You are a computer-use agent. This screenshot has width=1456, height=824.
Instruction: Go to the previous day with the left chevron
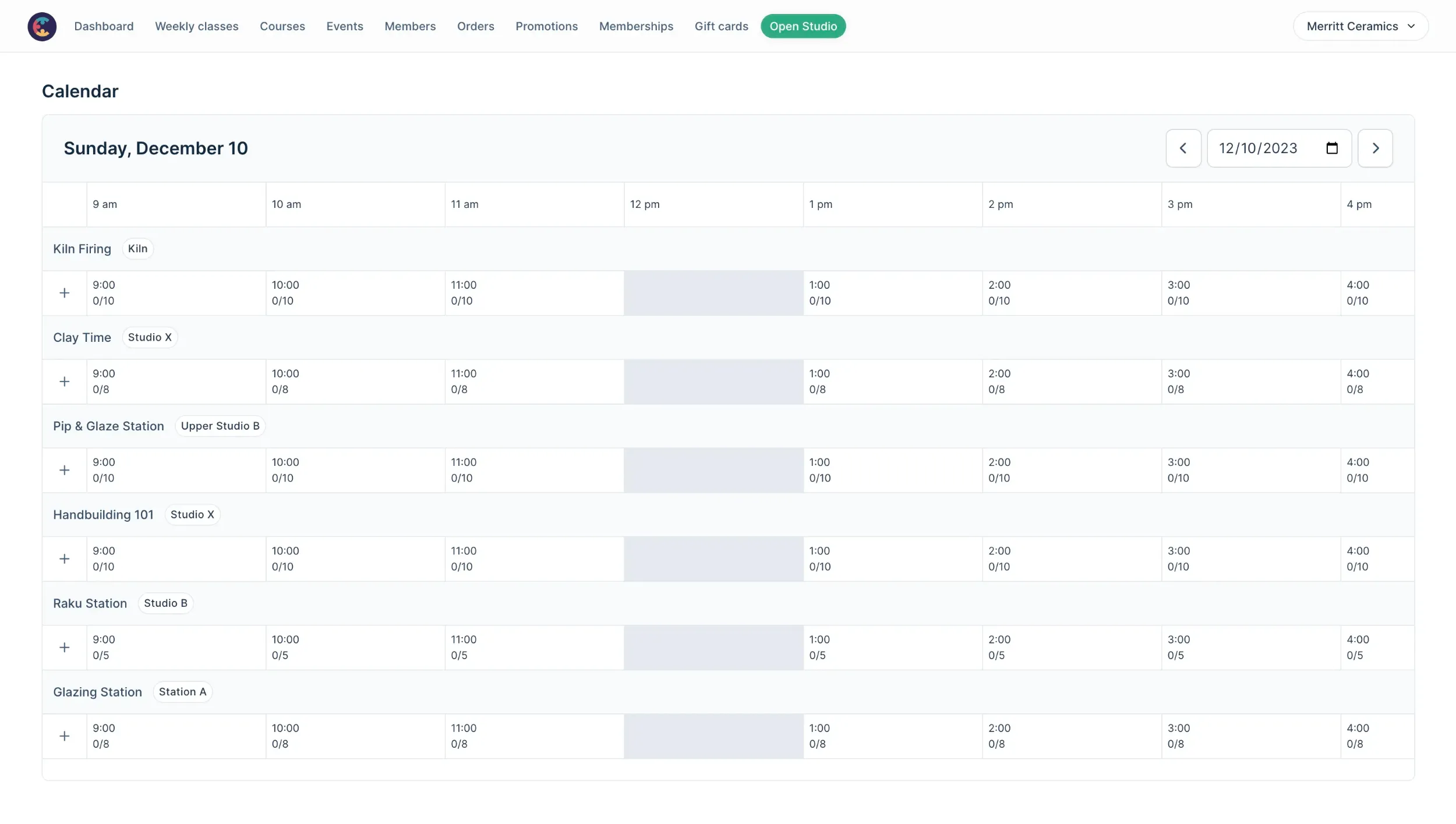point(1183,148)
